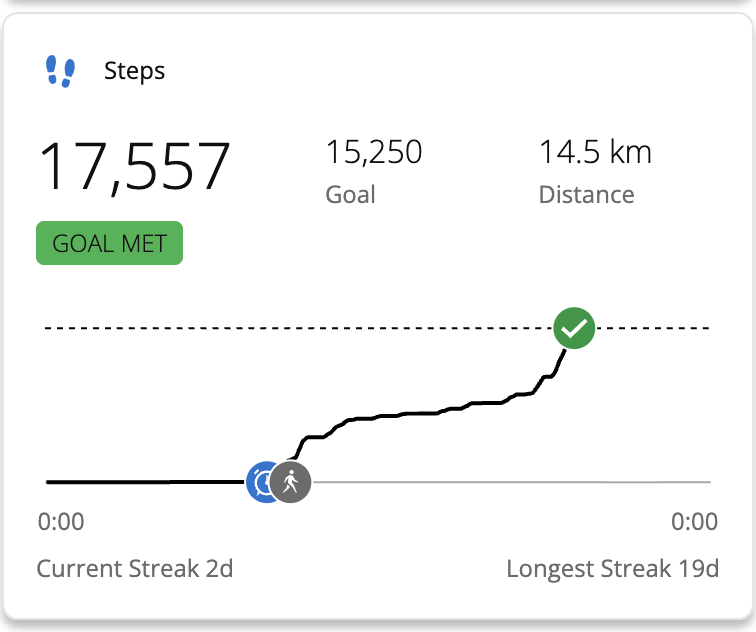The width and height of the screenshot is (756, 632).
Task: Click the right 0:00 axis label
Action: point(694,522)
